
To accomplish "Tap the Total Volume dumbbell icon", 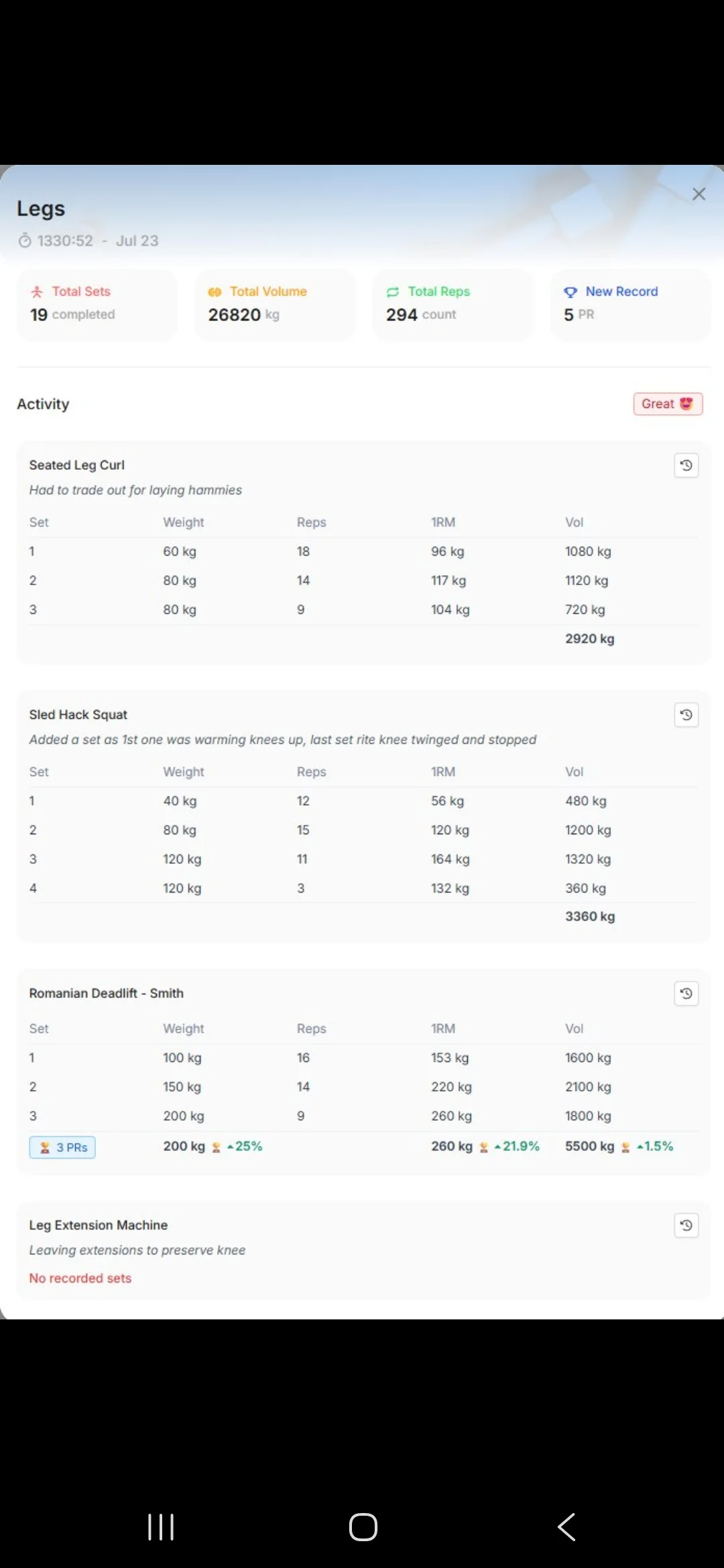I will point(215,291).
